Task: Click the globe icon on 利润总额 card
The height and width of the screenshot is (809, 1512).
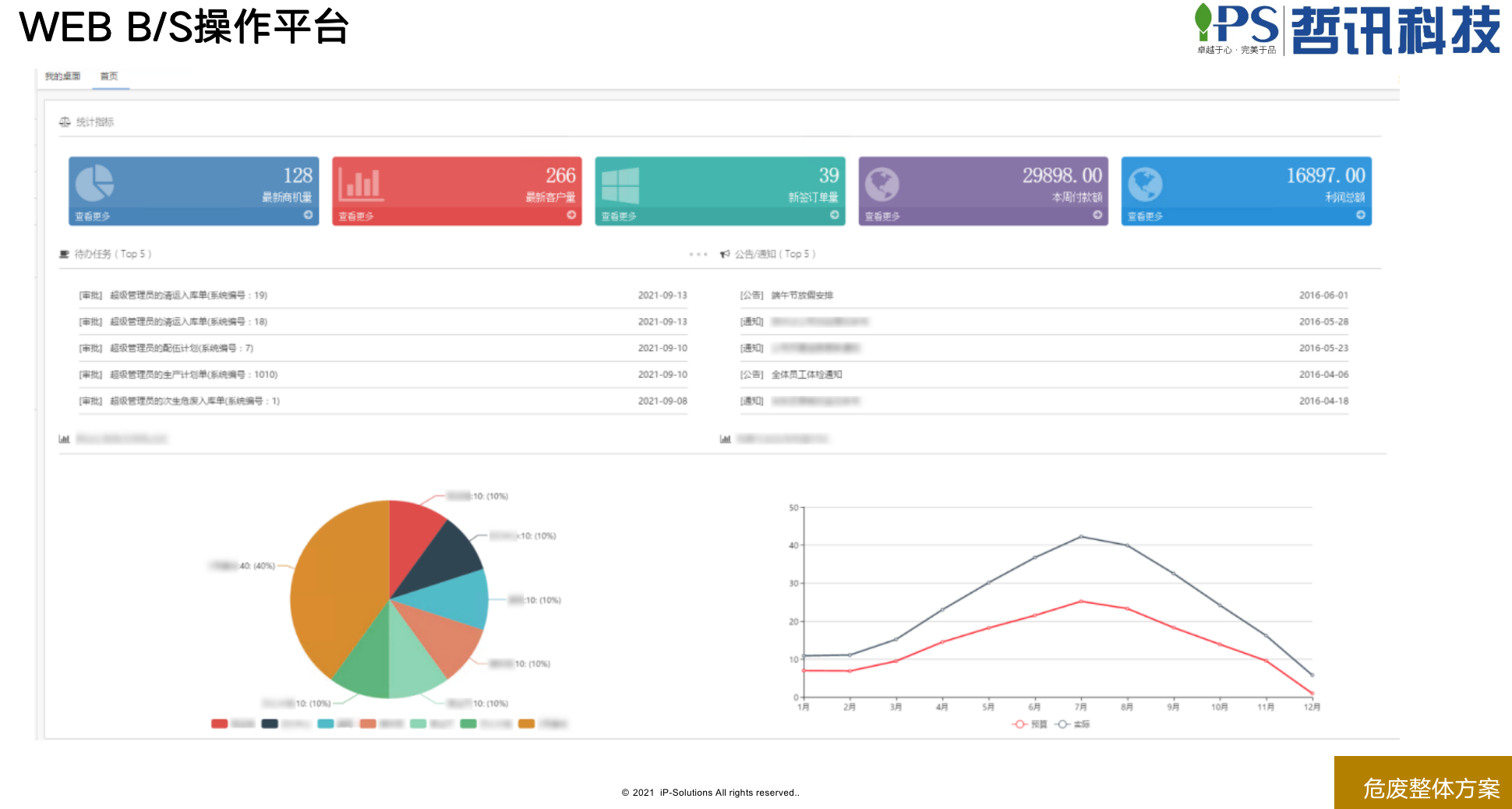Action: point(1145,184)
